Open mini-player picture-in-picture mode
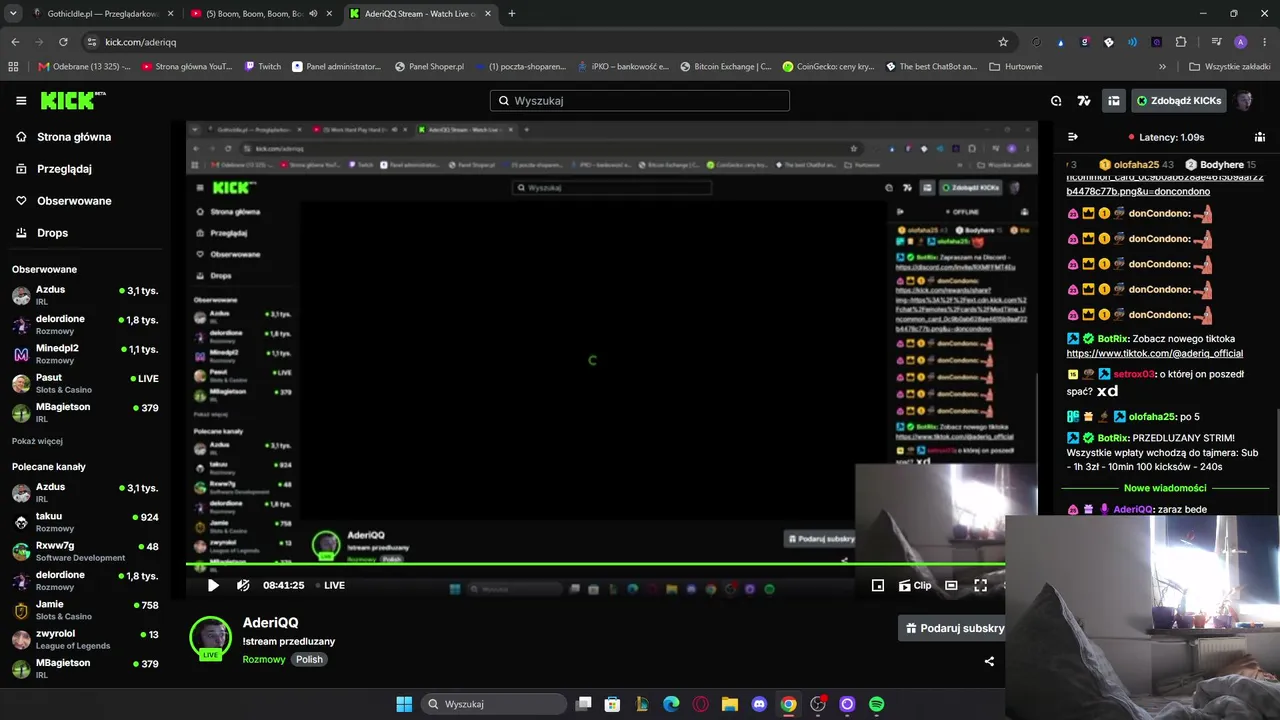Viewport: 1280px width, 720px height. point(878,585)
